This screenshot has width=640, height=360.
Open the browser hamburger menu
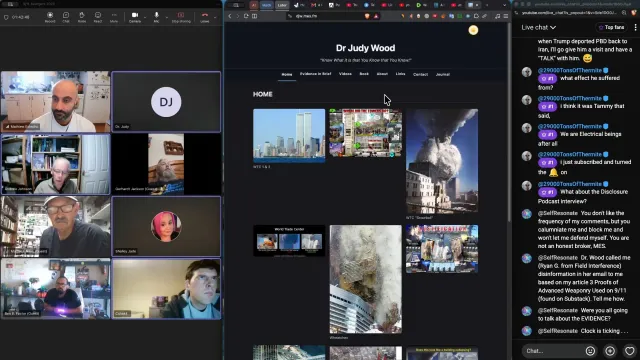(x=505, y=16)
